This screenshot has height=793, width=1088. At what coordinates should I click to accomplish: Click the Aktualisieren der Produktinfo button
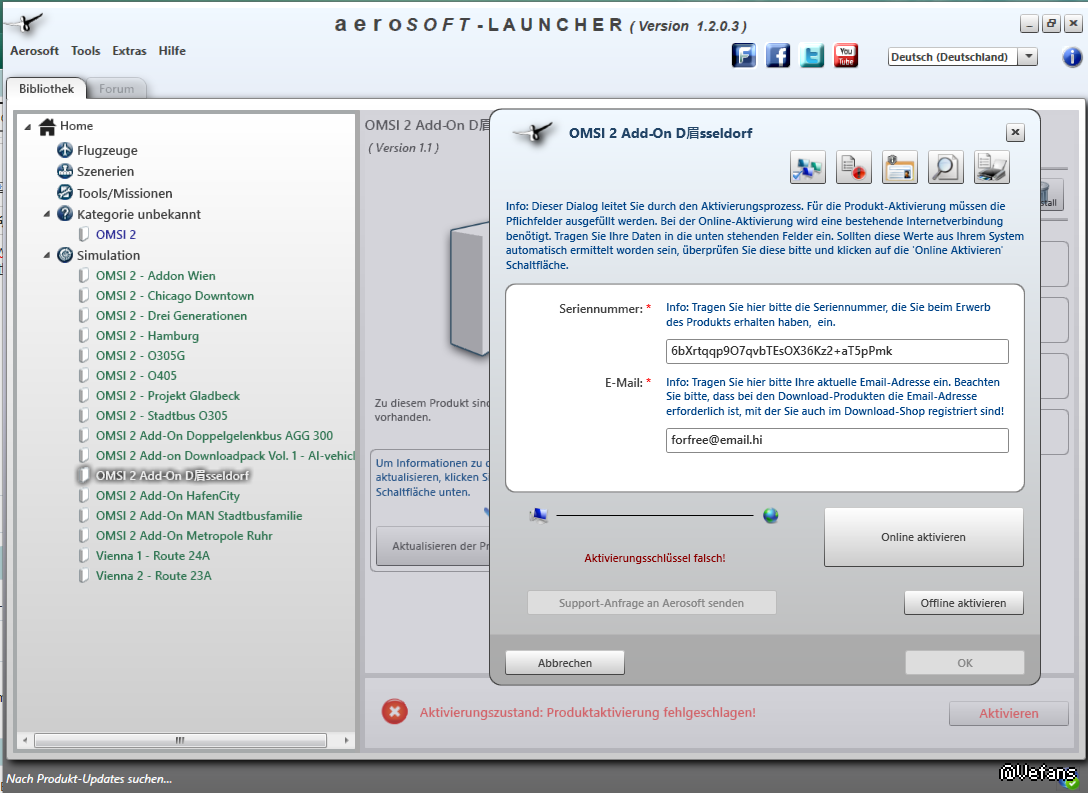pyautogui.click(x=434, y=546)
